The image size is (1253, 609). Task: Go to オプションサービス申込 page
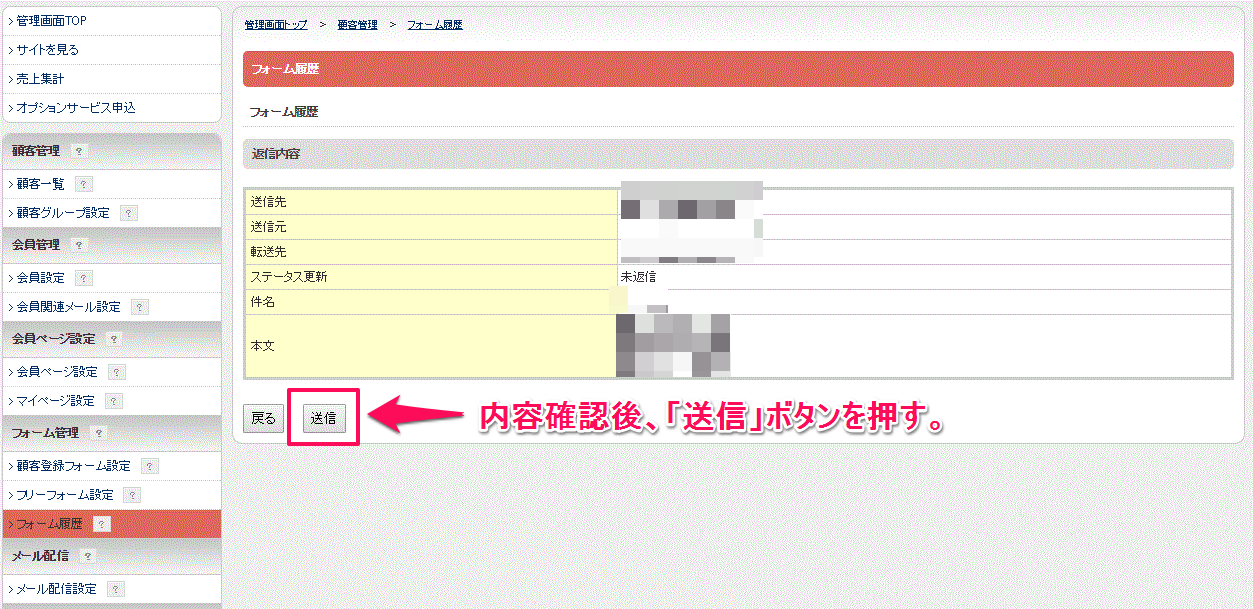(x=76, y=107)
